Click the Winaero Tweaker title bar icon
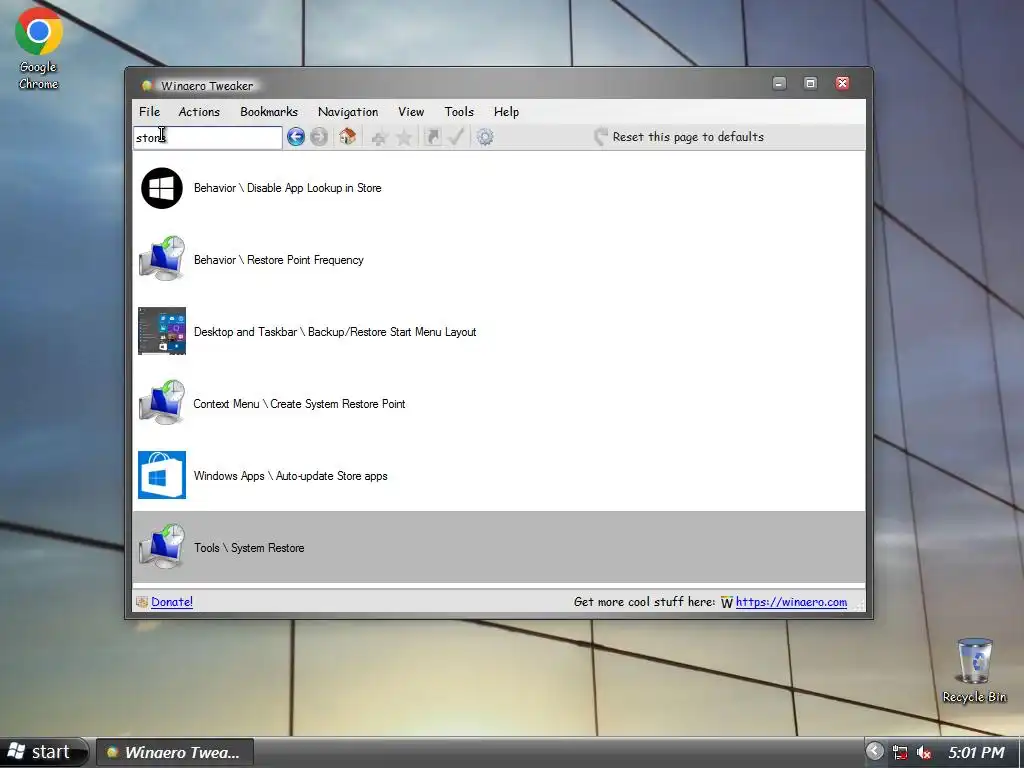 [147, 86]
